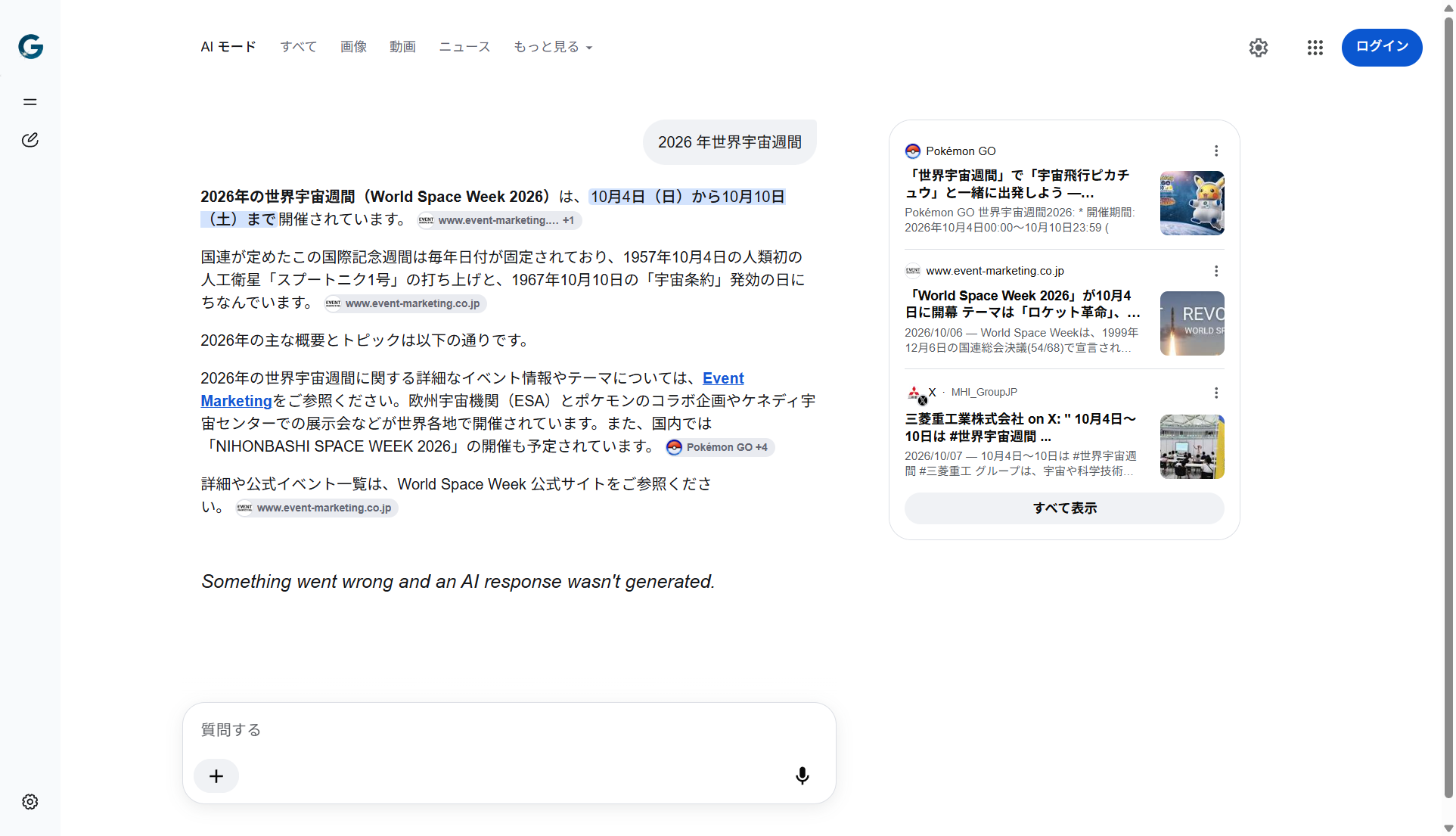Focus the 質問する input field
The image size is (1456, 836).
(x=509, y=730)
